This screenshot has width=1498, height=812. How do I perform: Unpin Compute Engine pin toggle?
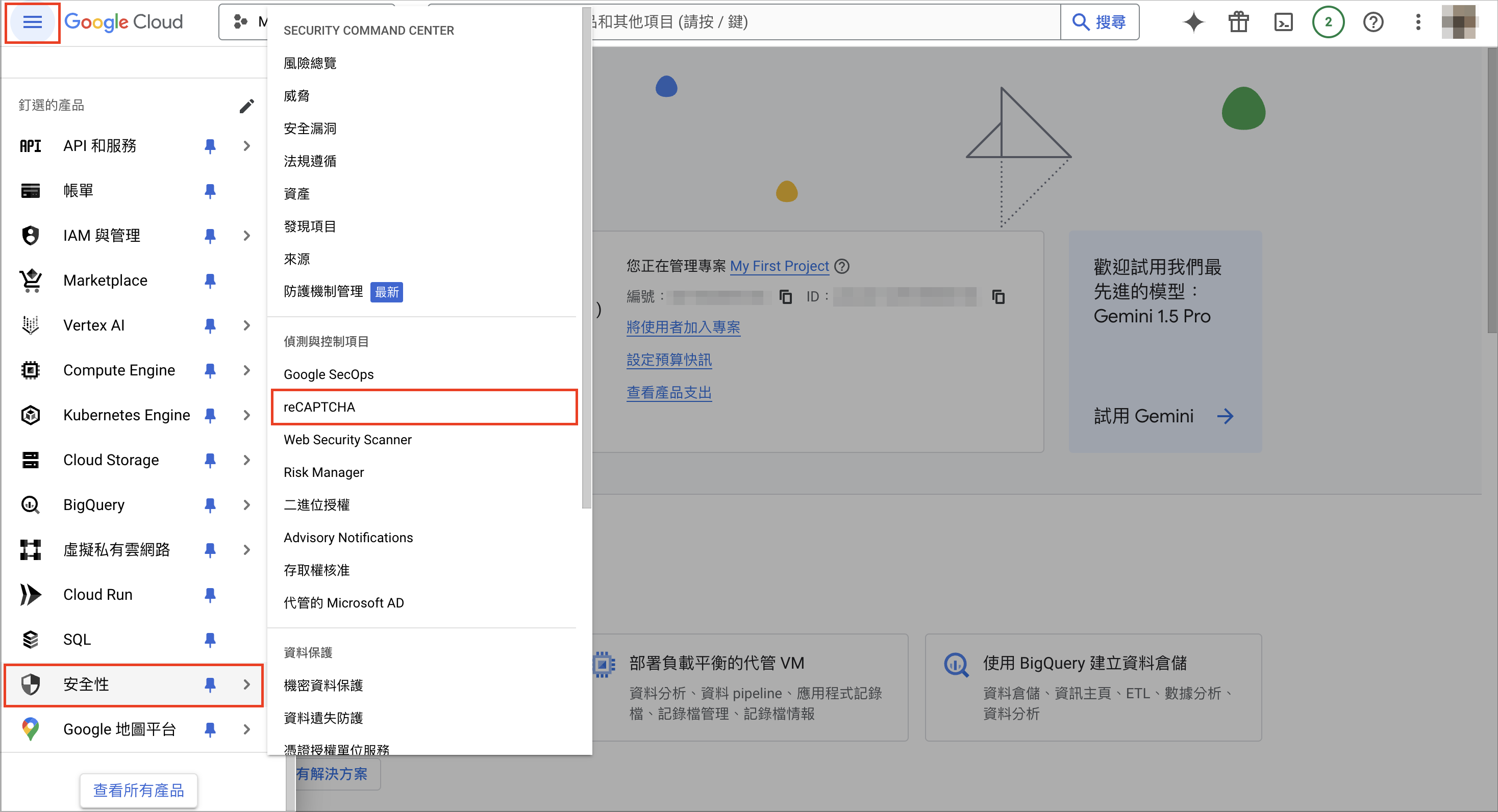[210, 370]
